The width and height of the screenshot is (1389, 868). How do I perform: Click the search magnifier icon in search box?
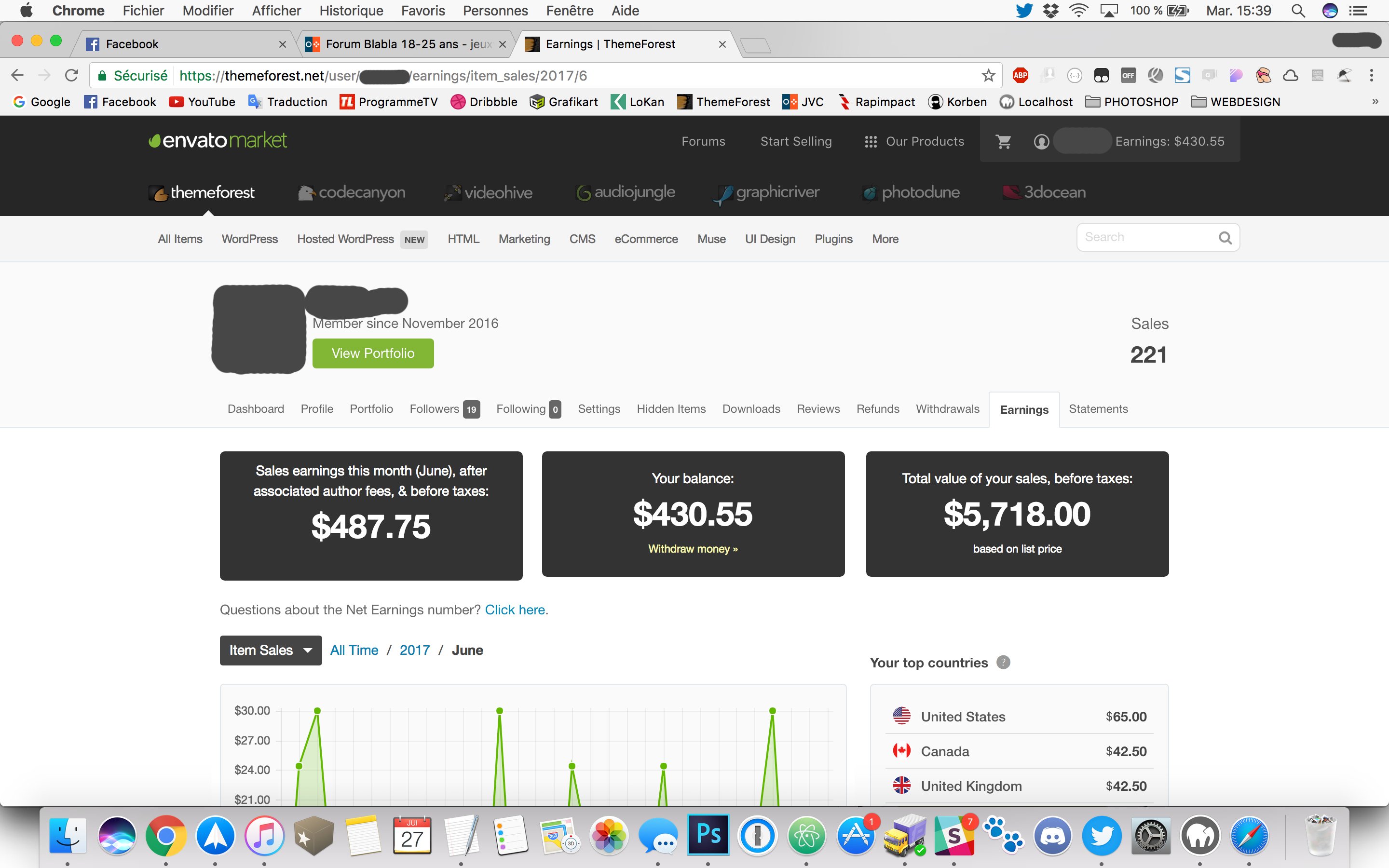tap(1225, 238)
